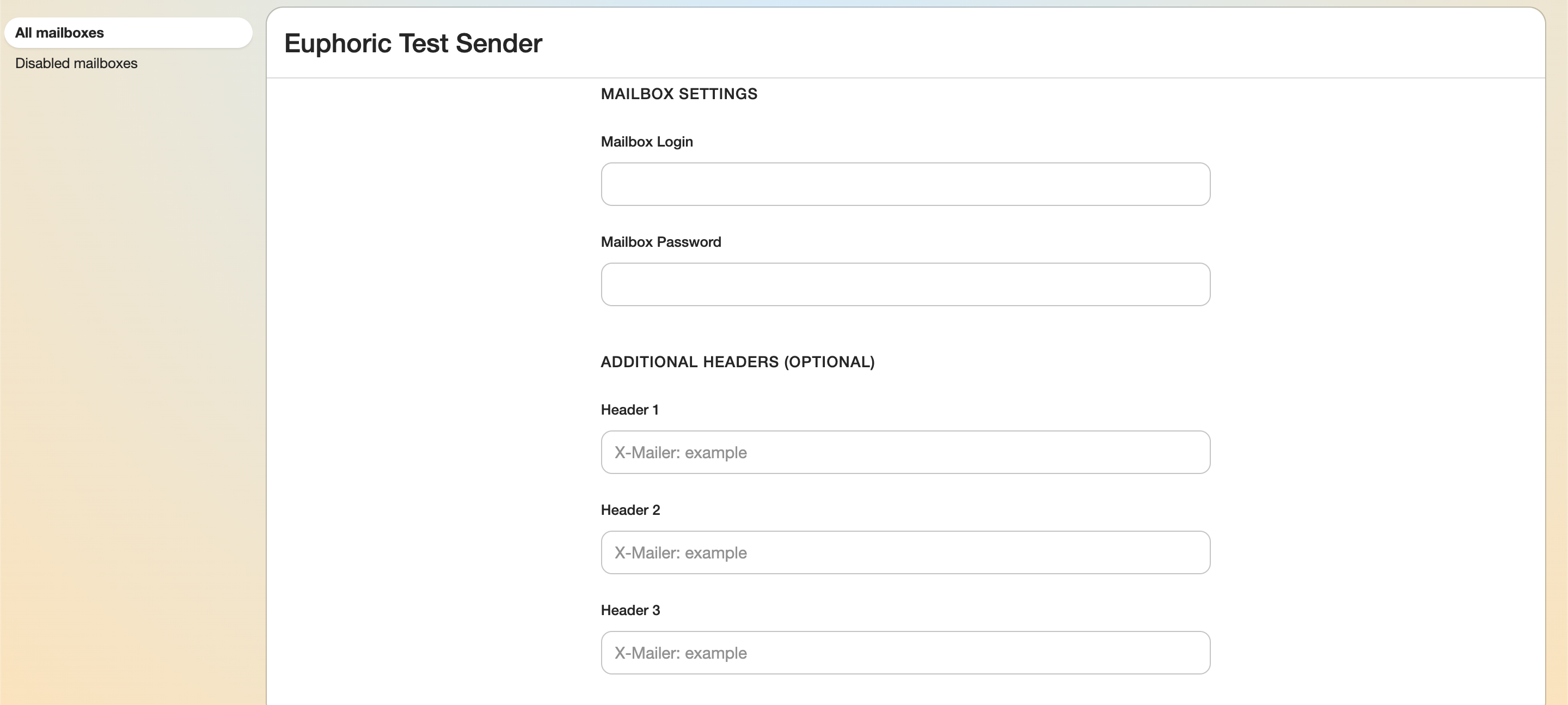Click the Header 2 label text
The height and width of the screenshot is (705, 1568).
click(630, 510)
